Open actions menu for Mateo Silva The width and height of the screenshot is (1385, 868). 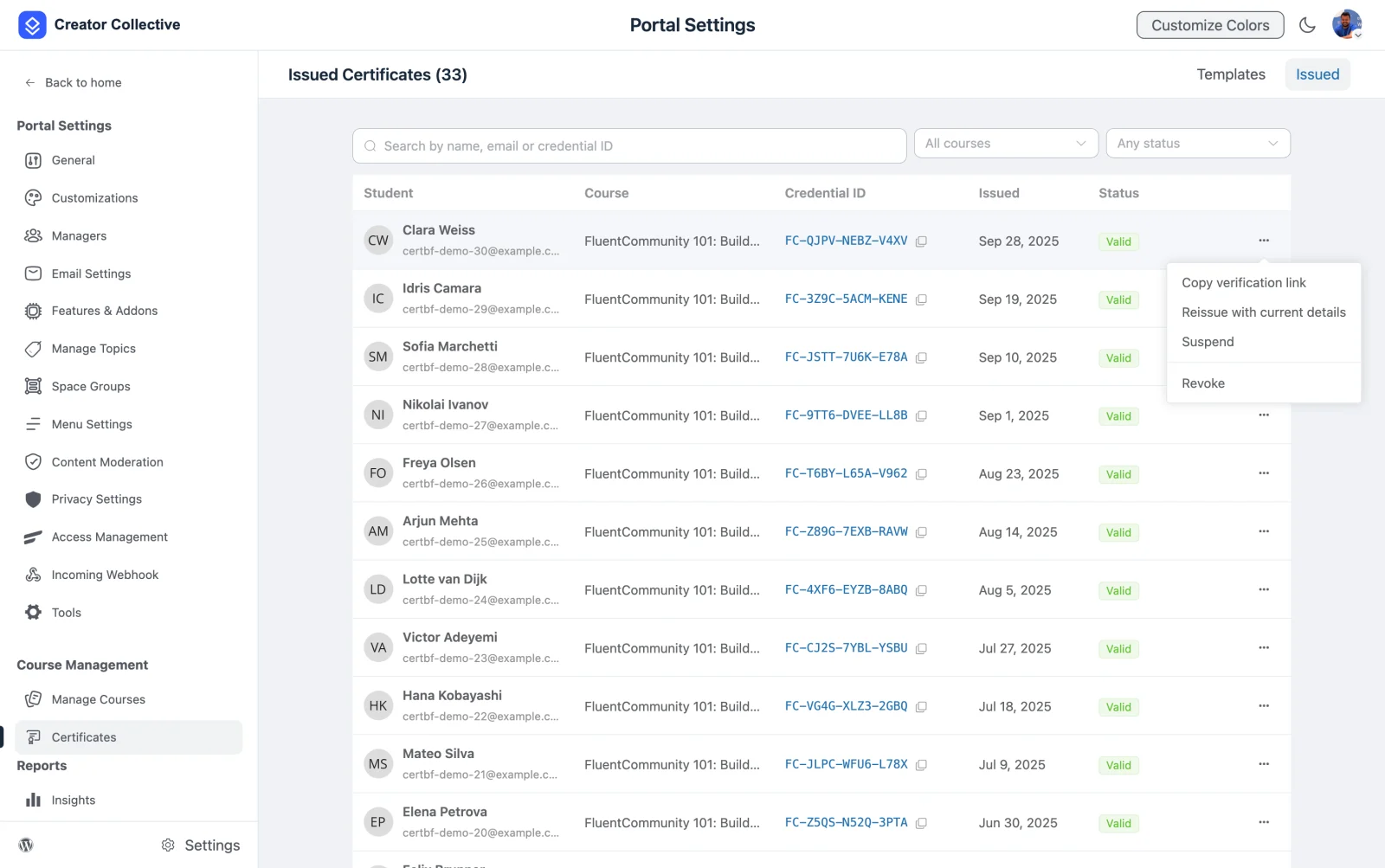click(1264, 764)
